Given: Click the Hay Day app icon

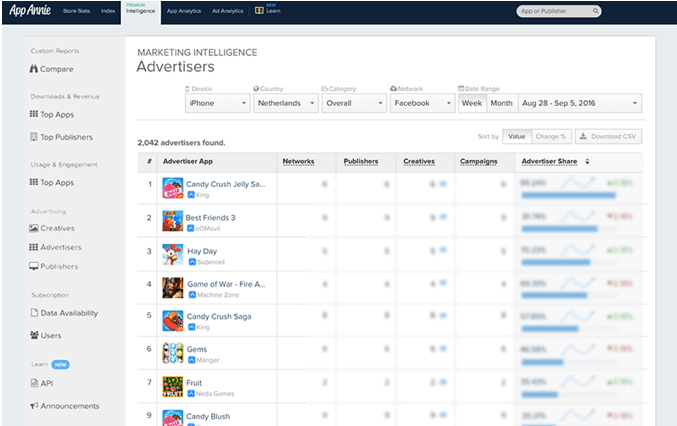Looking at the screenshot, I should click(172, 254).
